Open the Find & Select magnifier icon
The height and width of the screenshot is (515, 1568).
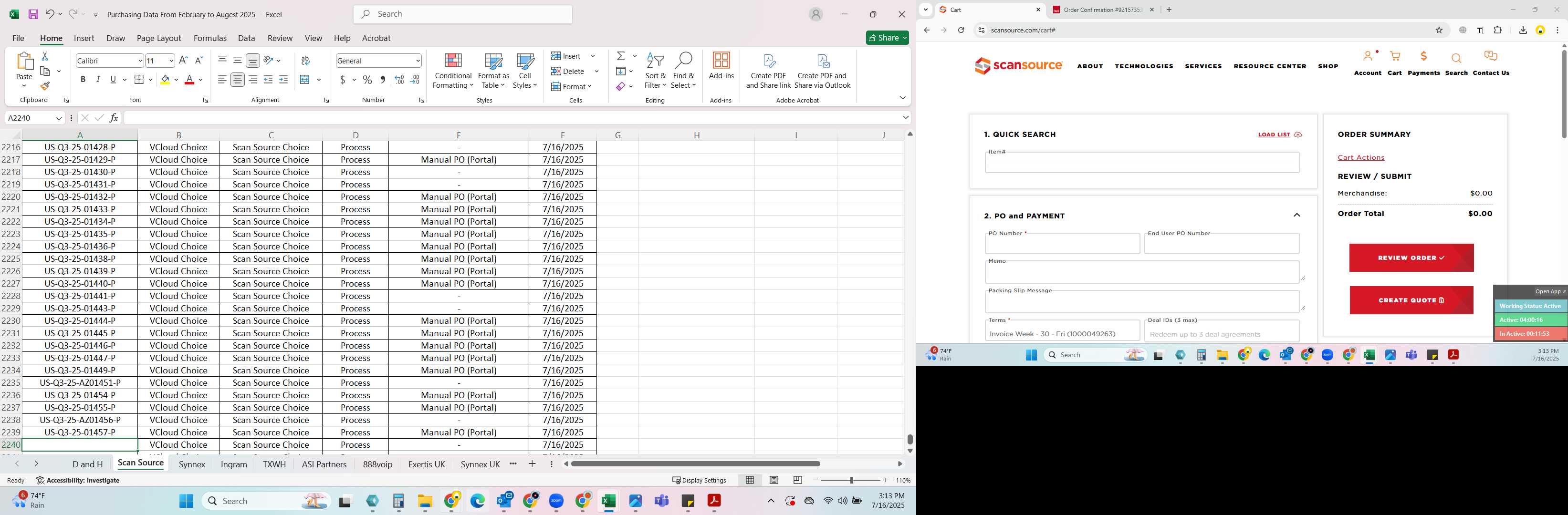(x=684, y=61)
